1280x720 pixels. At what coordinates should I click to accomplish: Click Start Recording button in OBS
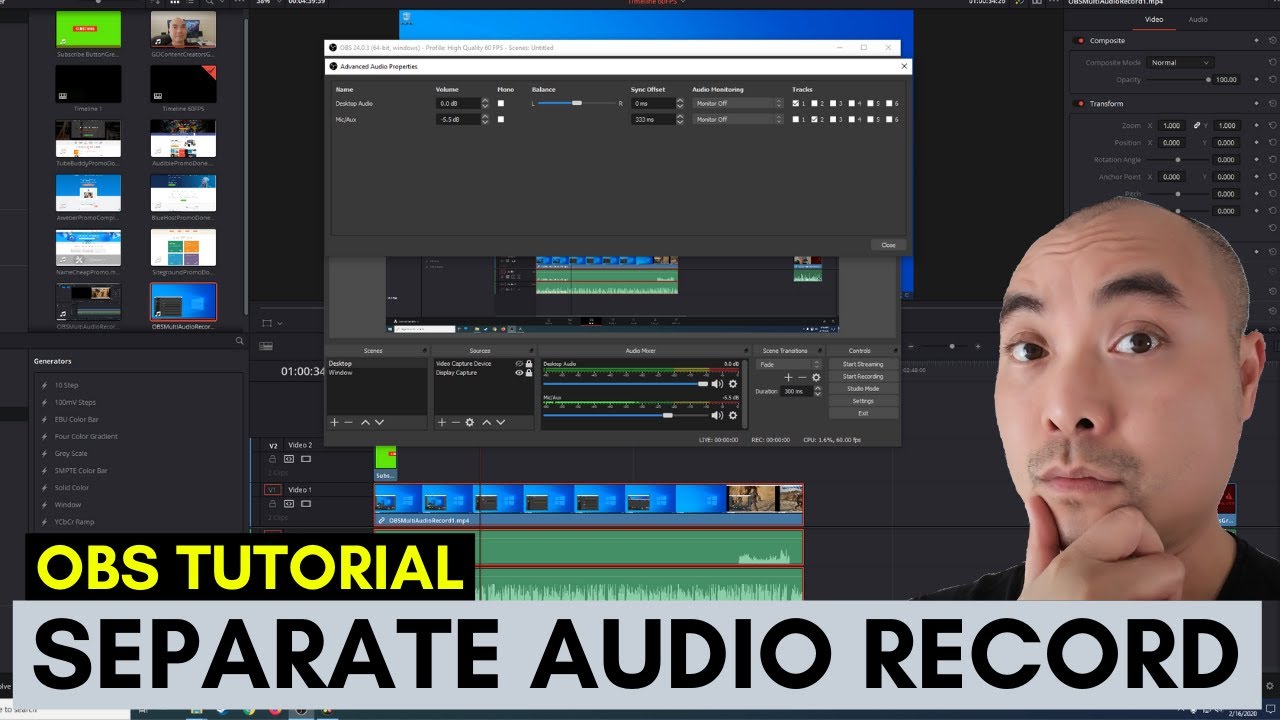coord(863,376)
